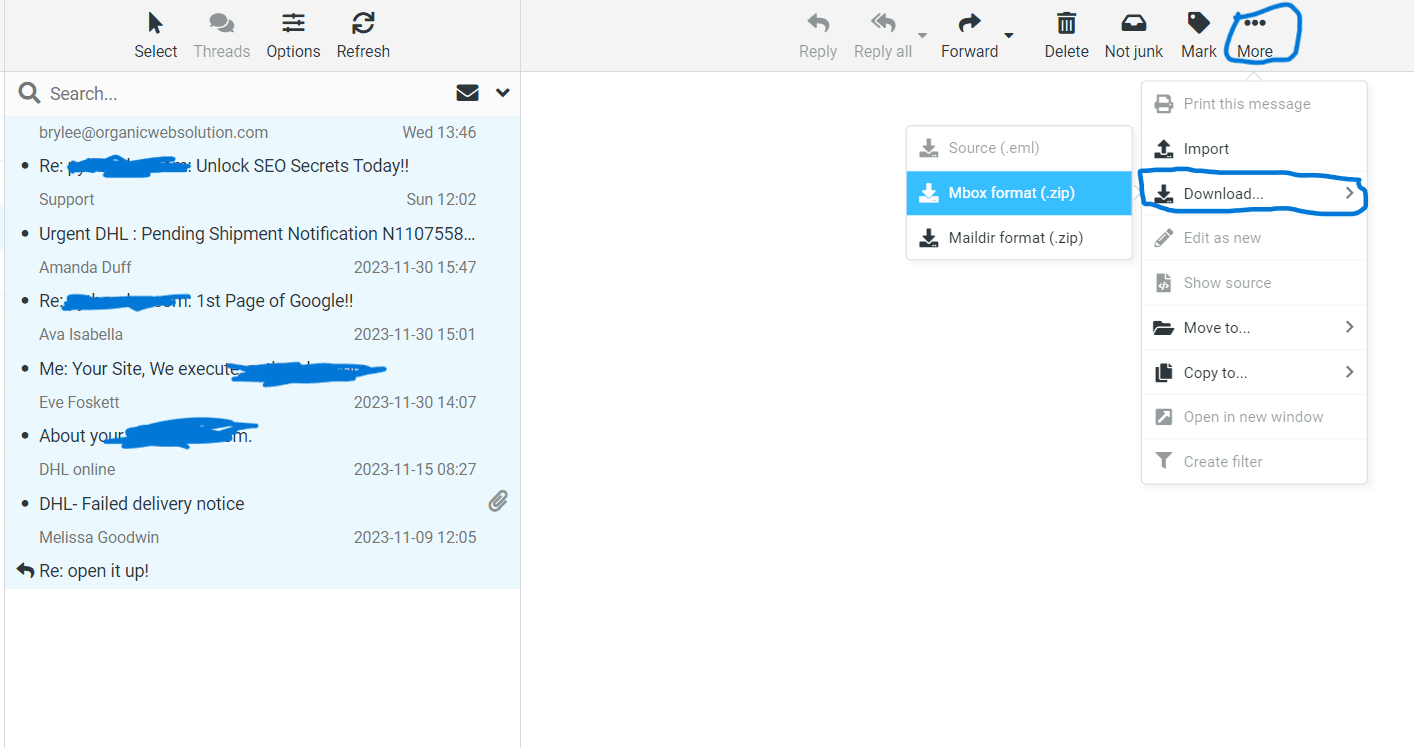1414x748 pixels.
Task: Click the Reply all button
Action: point(883,36)
